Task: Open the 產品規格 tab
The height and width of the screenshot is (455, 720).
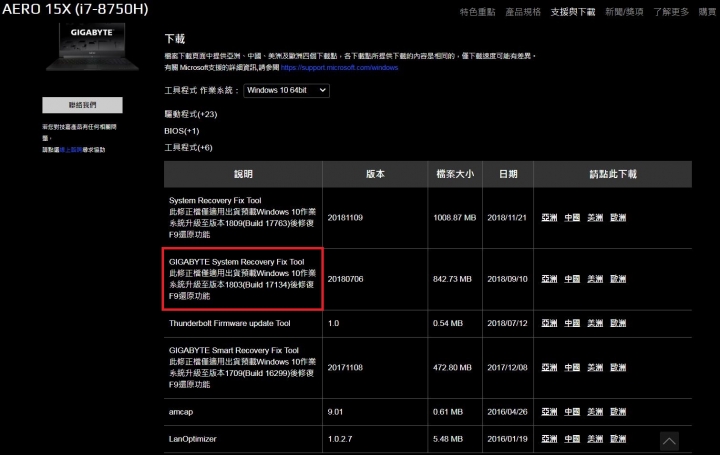Action: tap(523, 12)
